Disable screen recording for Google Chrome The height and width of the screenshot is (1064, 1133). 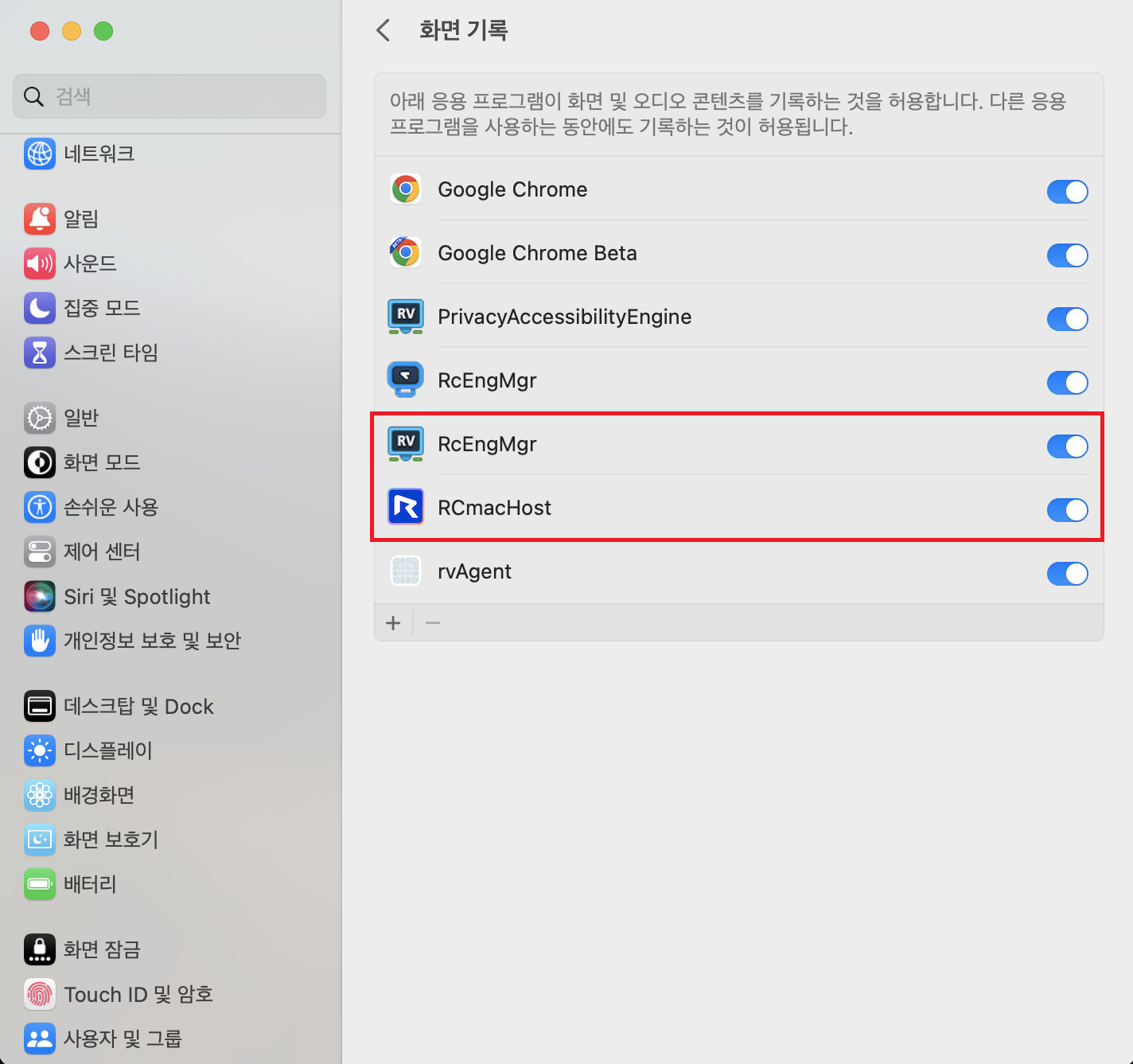pyautogui.click(x=1067, y=192)
